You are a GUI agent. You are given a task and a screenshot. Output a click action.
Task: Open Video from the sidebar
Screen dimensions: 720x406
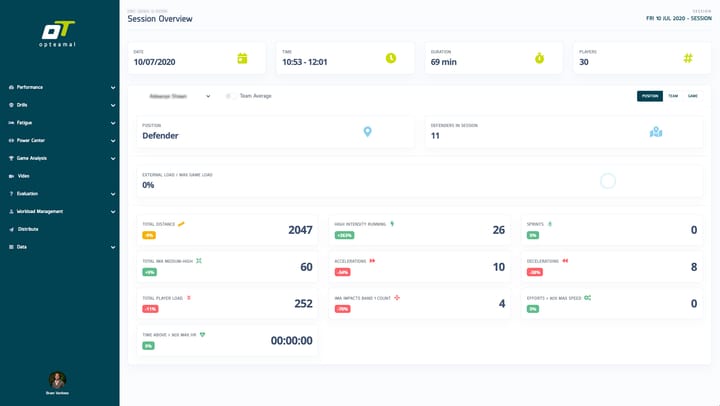pyautogui.click(x=24, y=176)
